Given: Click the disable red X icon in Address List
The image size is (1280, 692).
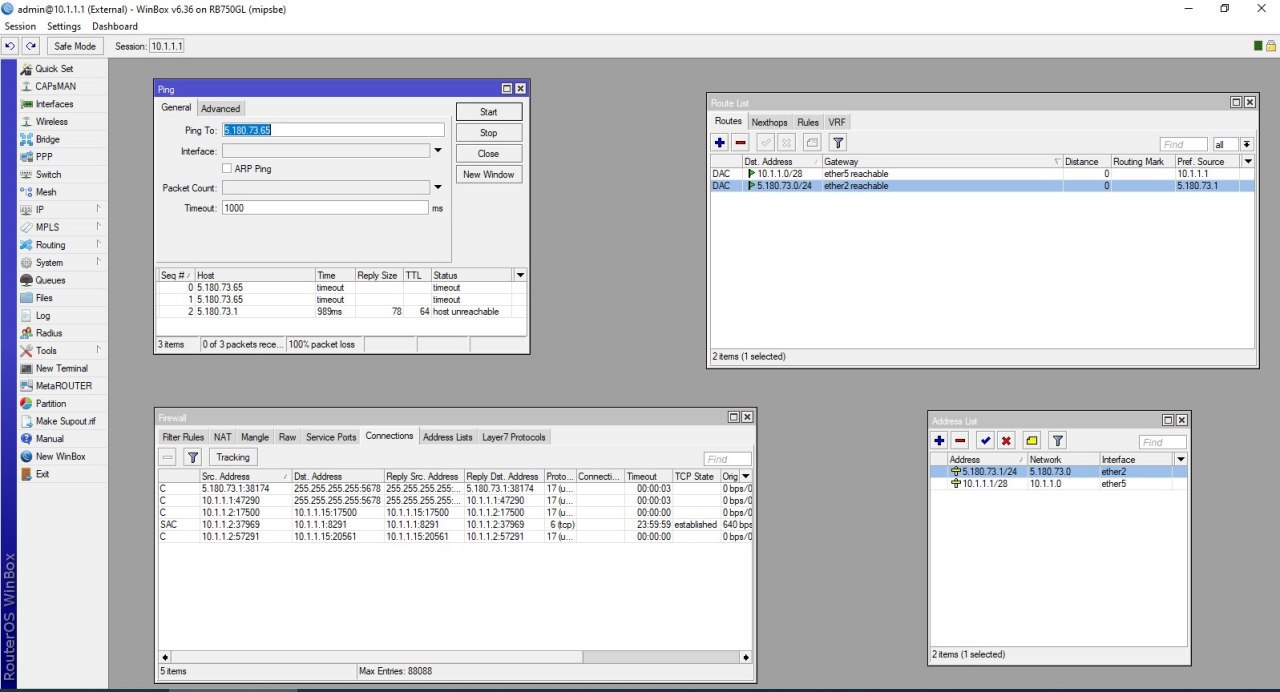Looking at the screenshot, I should tap(1006, 440).
